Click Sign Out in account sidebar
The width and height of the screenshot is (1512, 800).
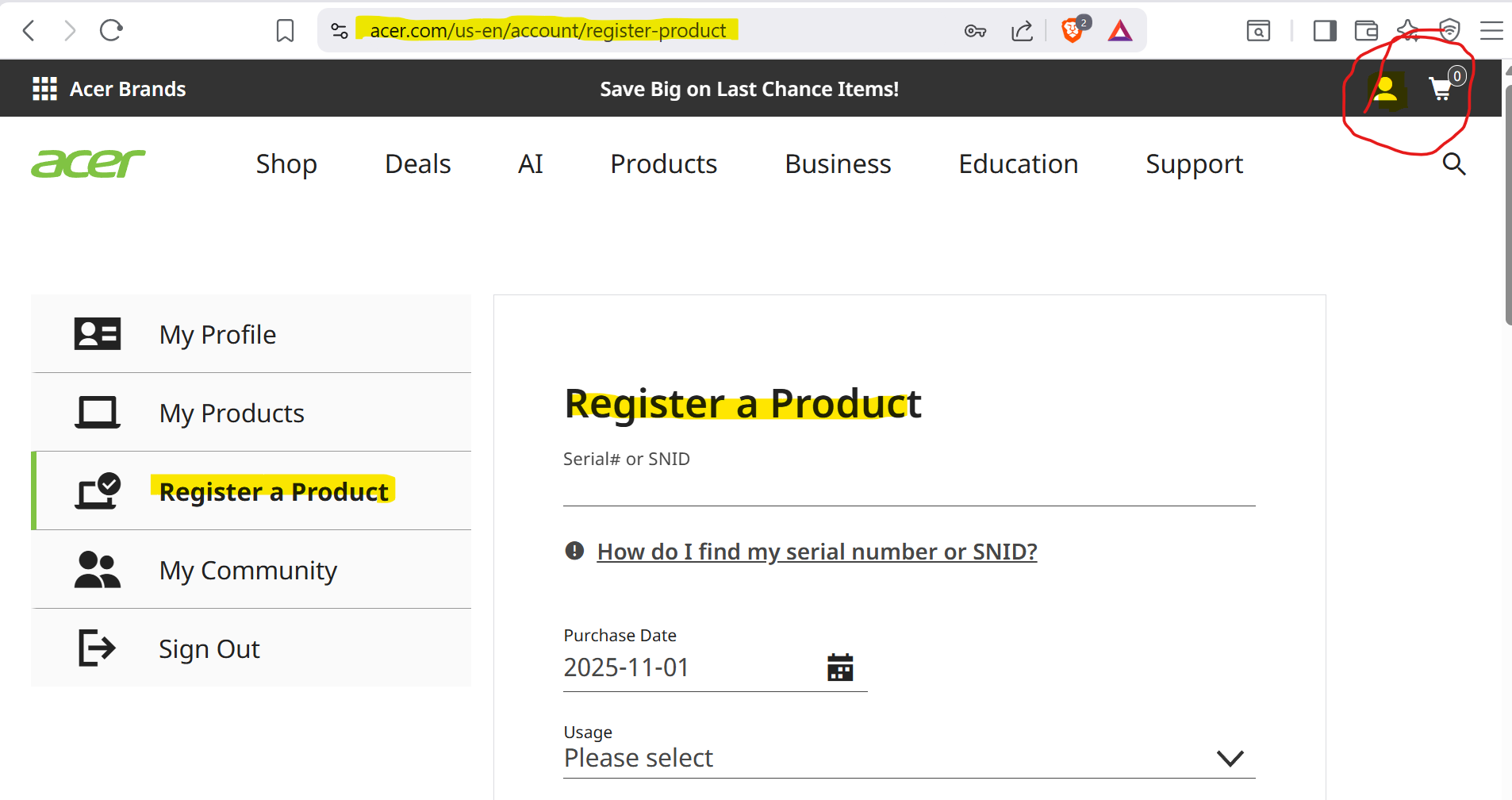209,648
